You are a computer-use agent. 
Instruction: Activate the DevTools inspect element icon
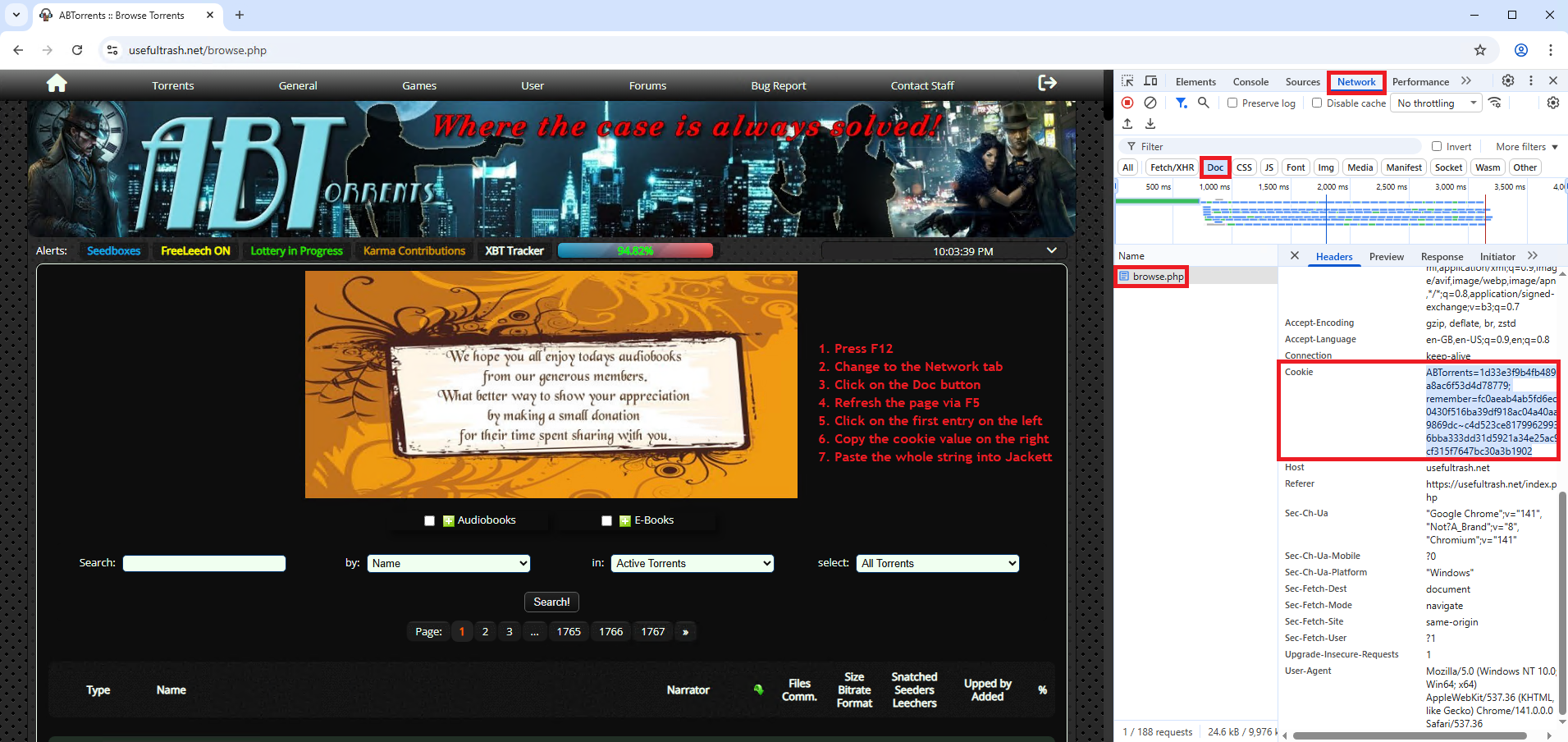1128,81
